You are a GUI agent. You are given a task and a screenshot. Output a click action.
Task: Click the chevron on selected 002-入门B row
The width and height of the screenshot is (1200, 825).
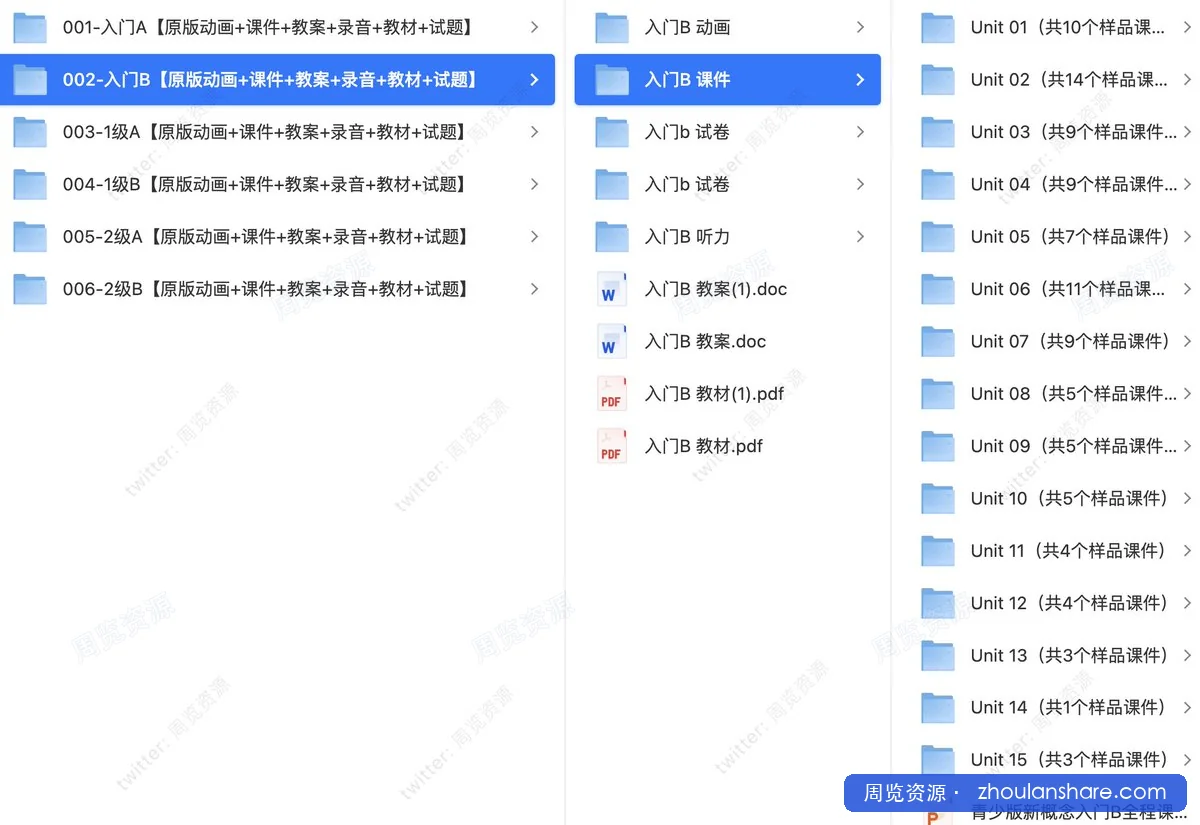[535, 80]
